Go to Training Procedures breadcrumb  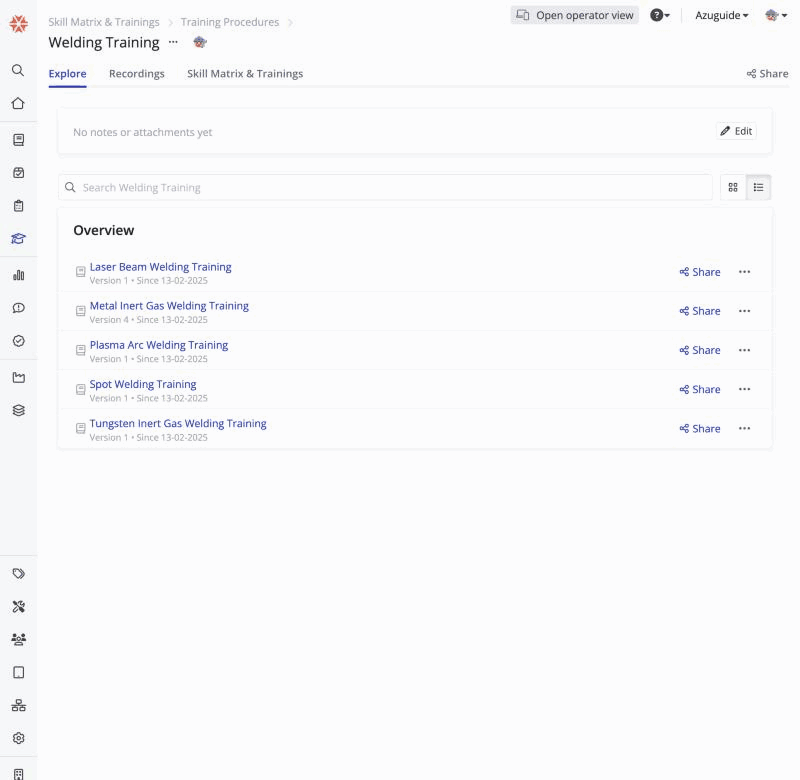pyautogui.click(x=230, y=22)
